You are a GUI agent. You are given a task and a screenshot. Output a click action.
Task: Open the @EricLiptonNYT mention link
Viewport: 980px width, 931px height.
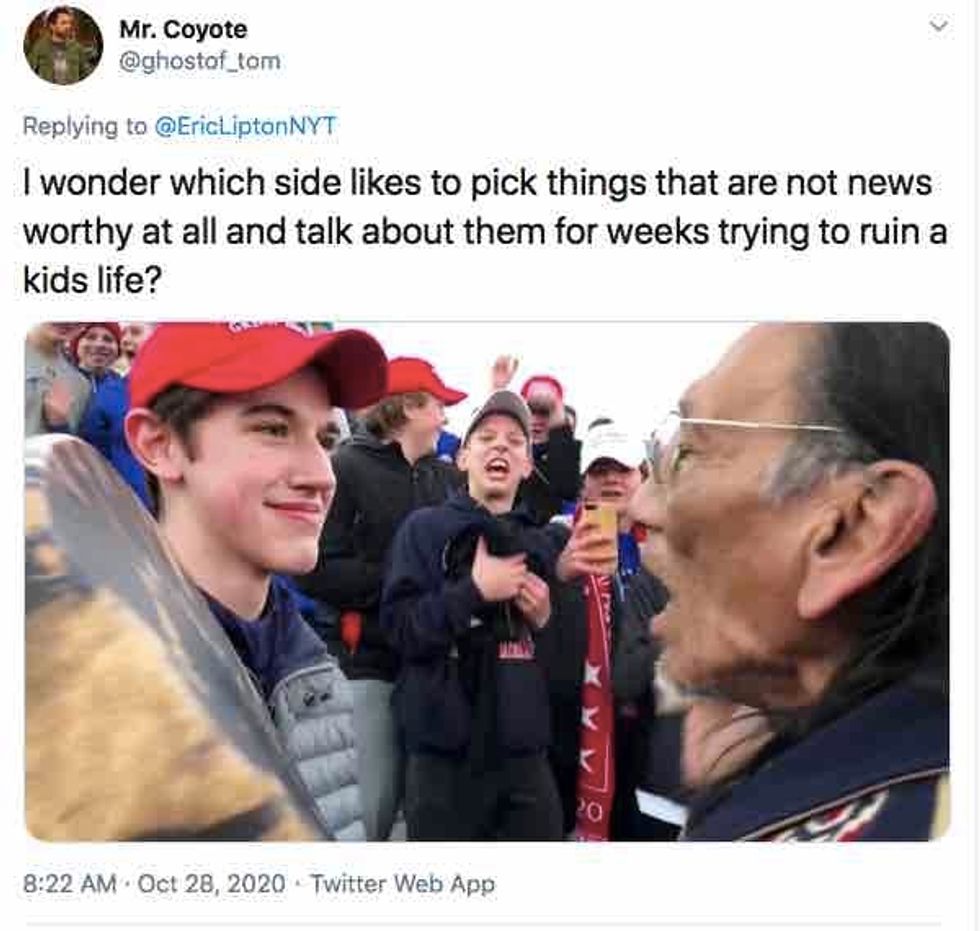[244, 126]
